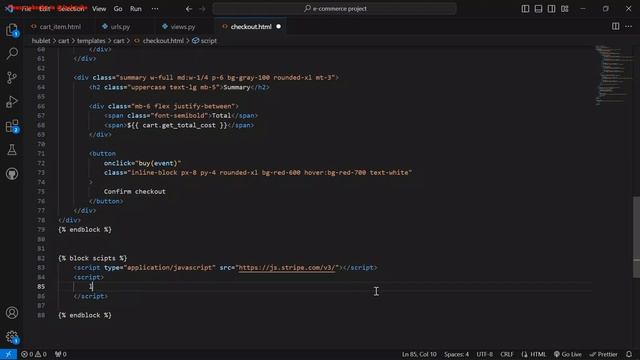Navigate forward with the right arrow
Viewport: 640px width, 360px height.
click(202, 9)
